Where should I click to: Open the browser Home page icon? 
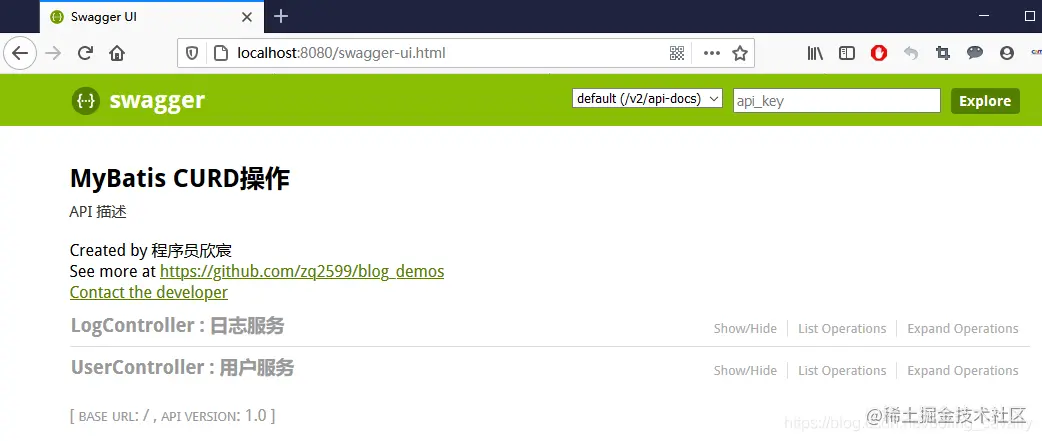coord(117,53)
